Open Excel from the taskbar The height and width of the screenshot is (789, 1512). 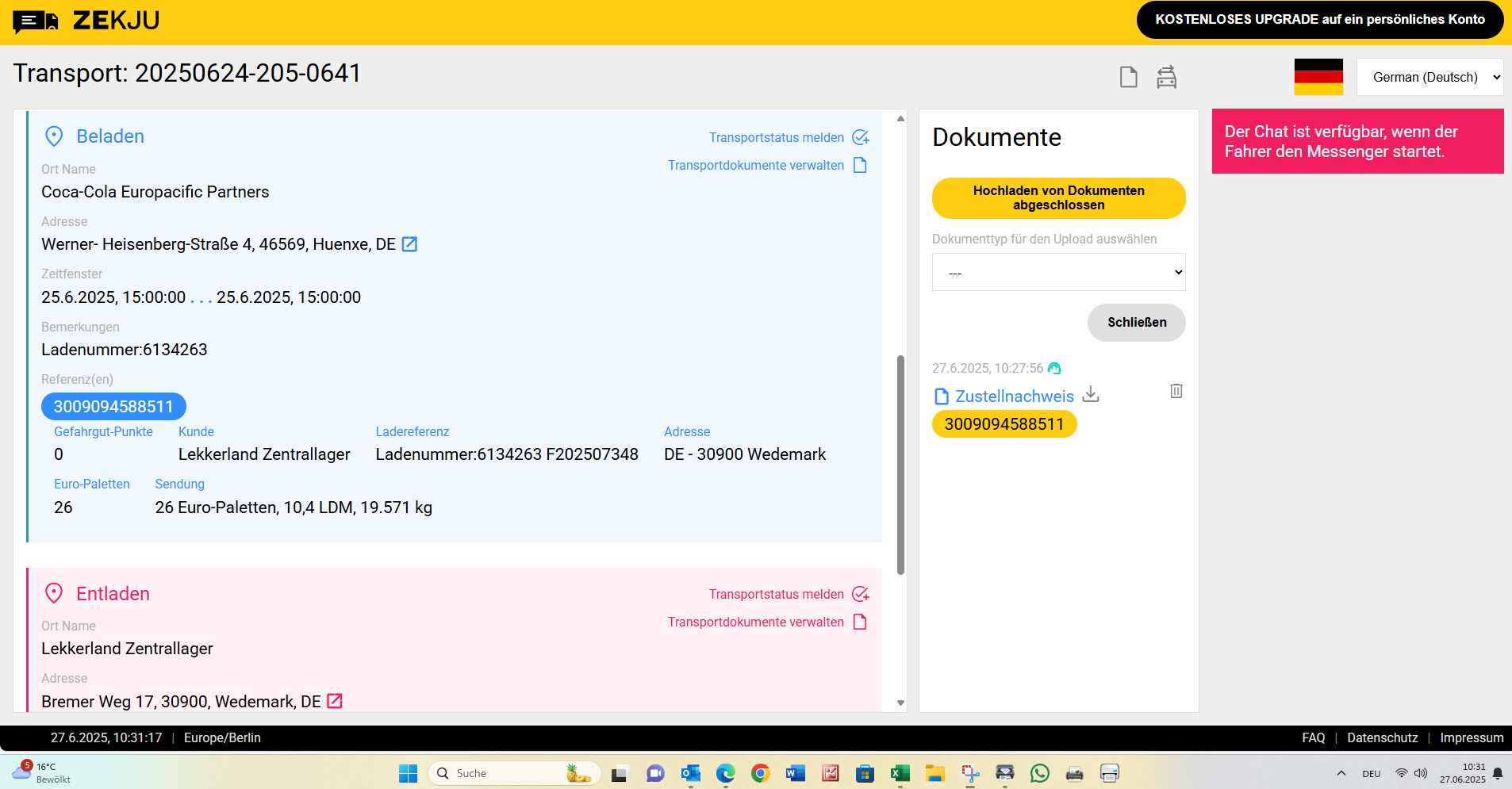click(900, 773)
